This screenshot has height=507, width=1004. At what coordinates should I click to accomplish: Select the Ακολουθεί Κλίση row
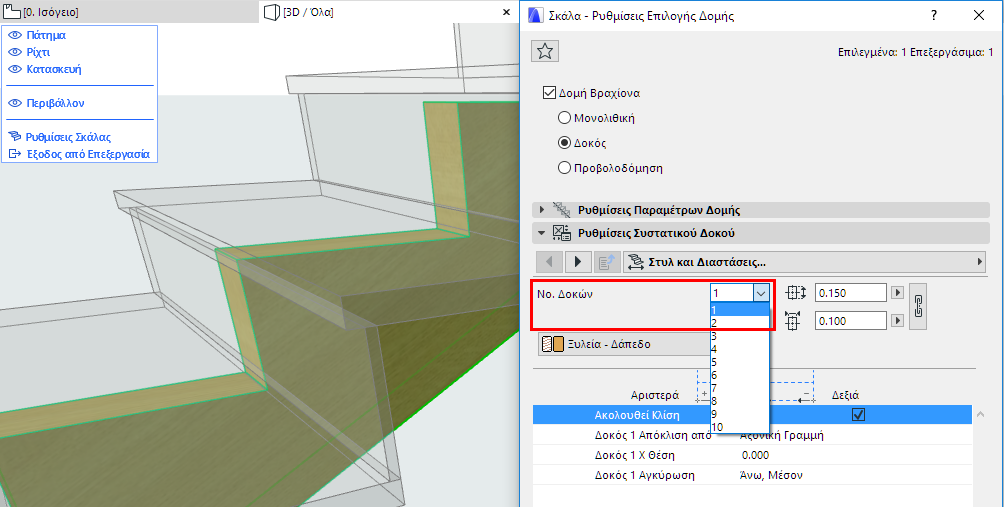pyautogui.click(x=752, y=415)
